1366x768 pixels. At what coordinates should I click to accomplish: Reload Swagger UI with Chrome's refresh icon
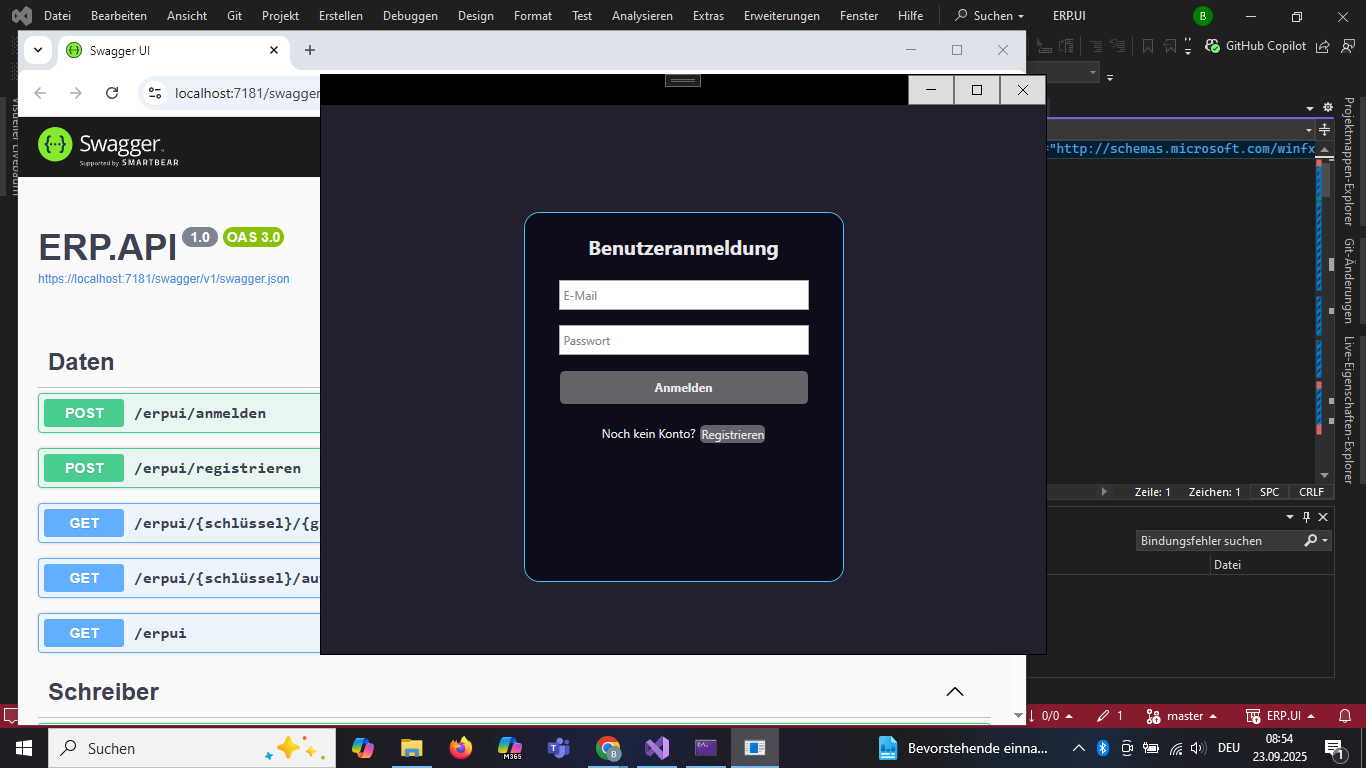[x=110, y=92]
